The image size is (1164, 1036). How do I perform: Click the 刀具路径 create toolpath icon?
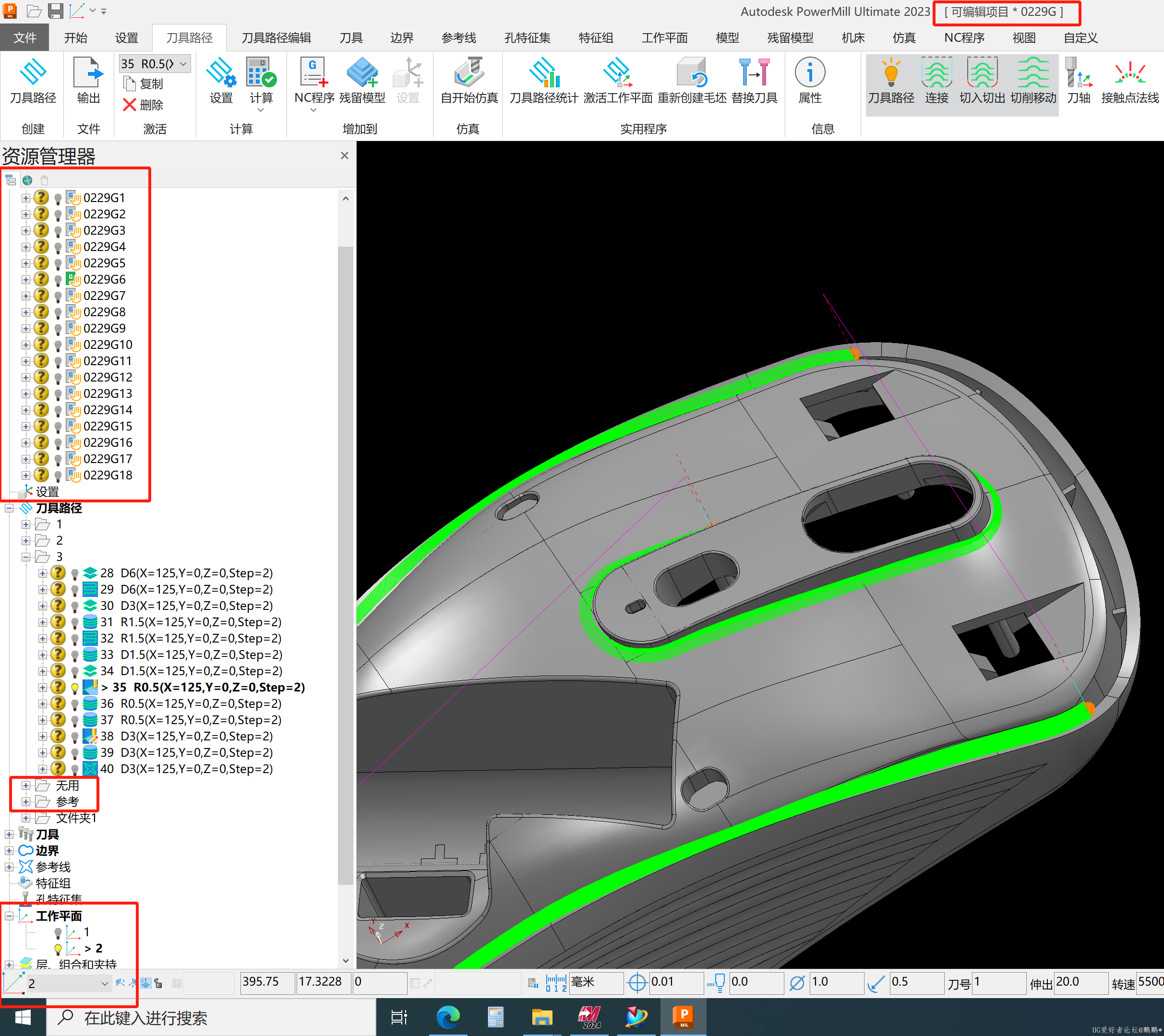tap(33, 73)
